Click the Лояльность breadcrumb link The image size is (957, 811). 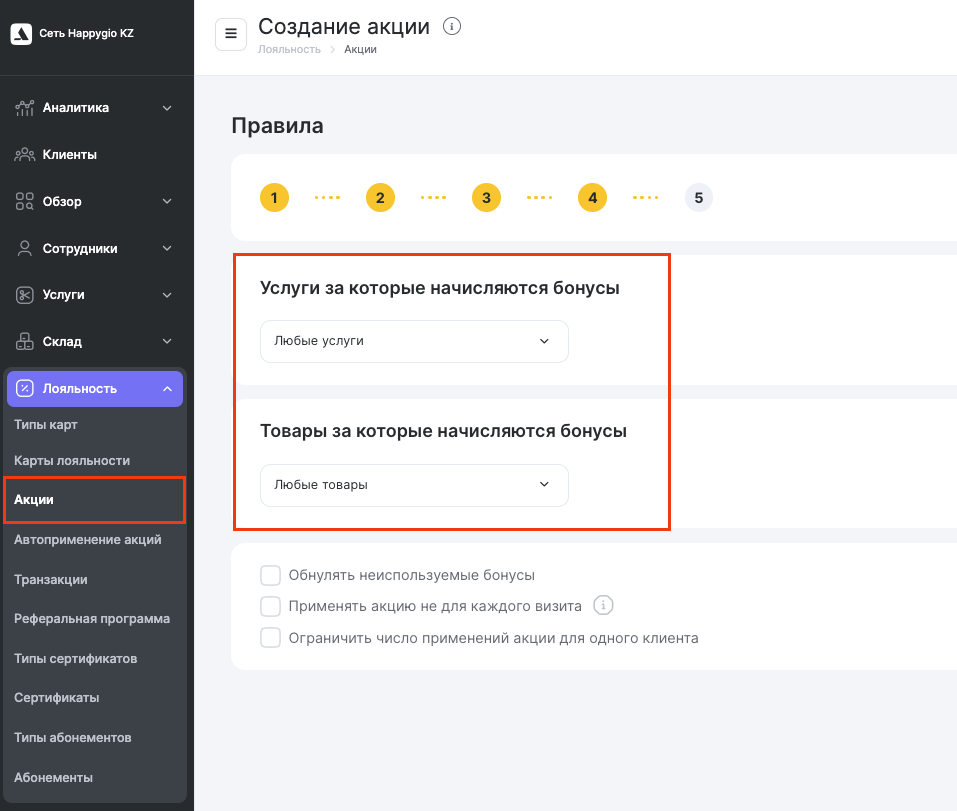(289, 49)
